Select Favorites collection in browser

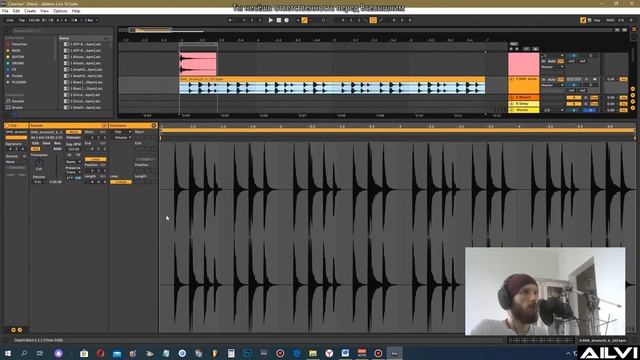19,44
